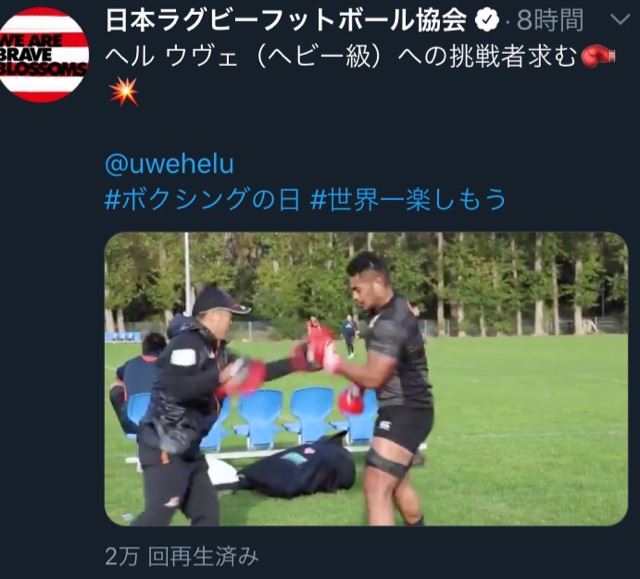640x579 pixels.
Task: Click the collision spark emoji
Action: pyautogui.click(x=123, y=91)
